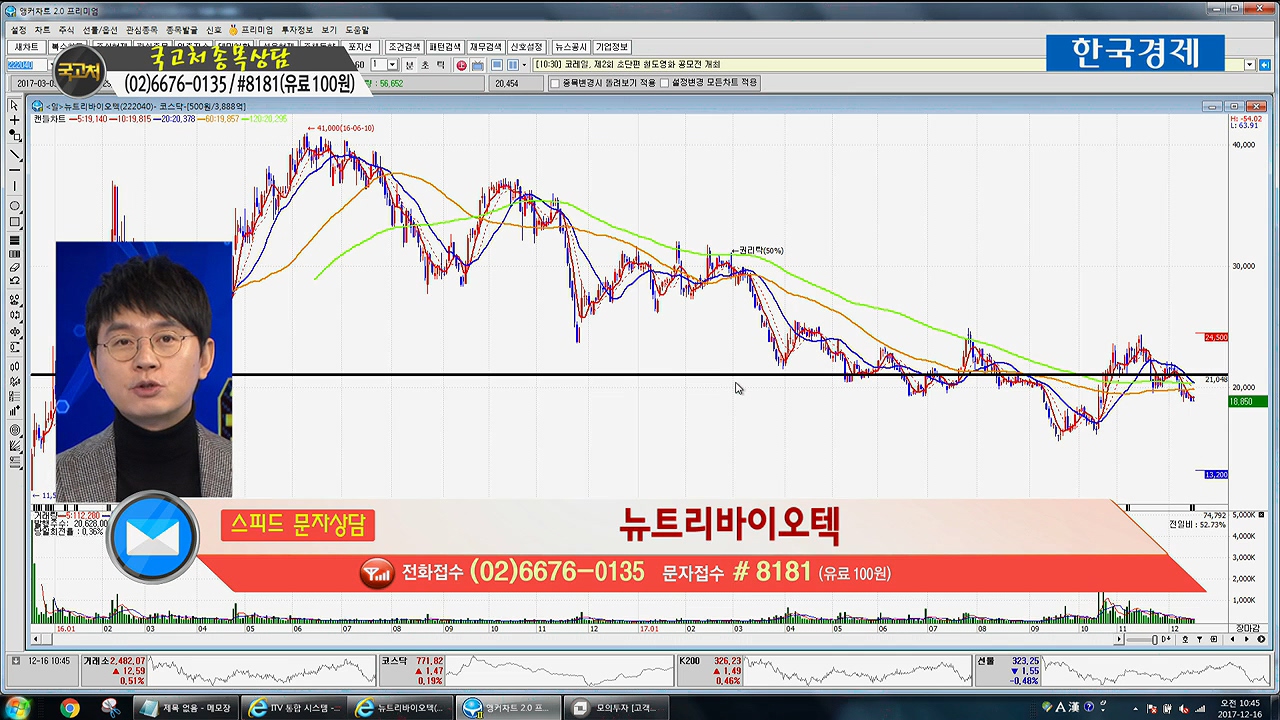
Task: Click the 기업정보 button
Action: tap(611, 47)
